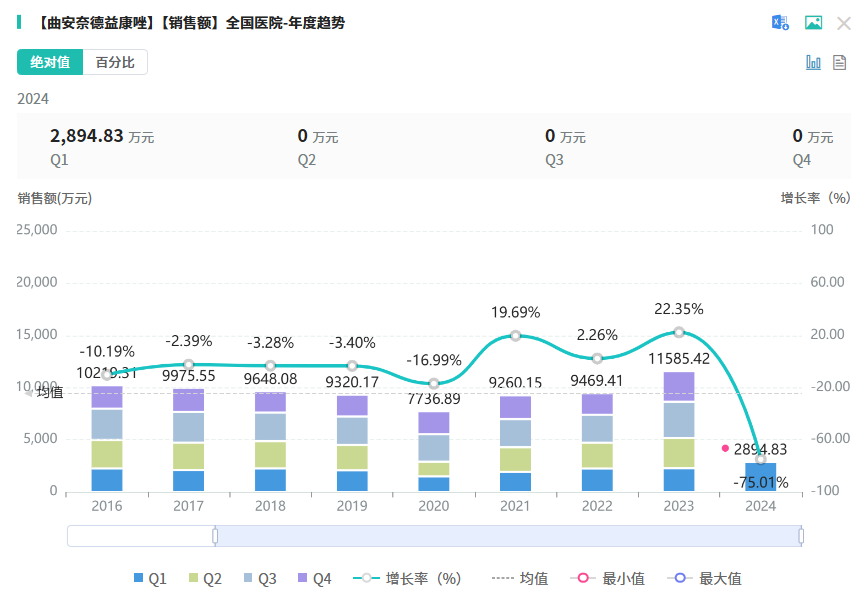Switch to data table view icon
The image size is (851, 602).
839,62
